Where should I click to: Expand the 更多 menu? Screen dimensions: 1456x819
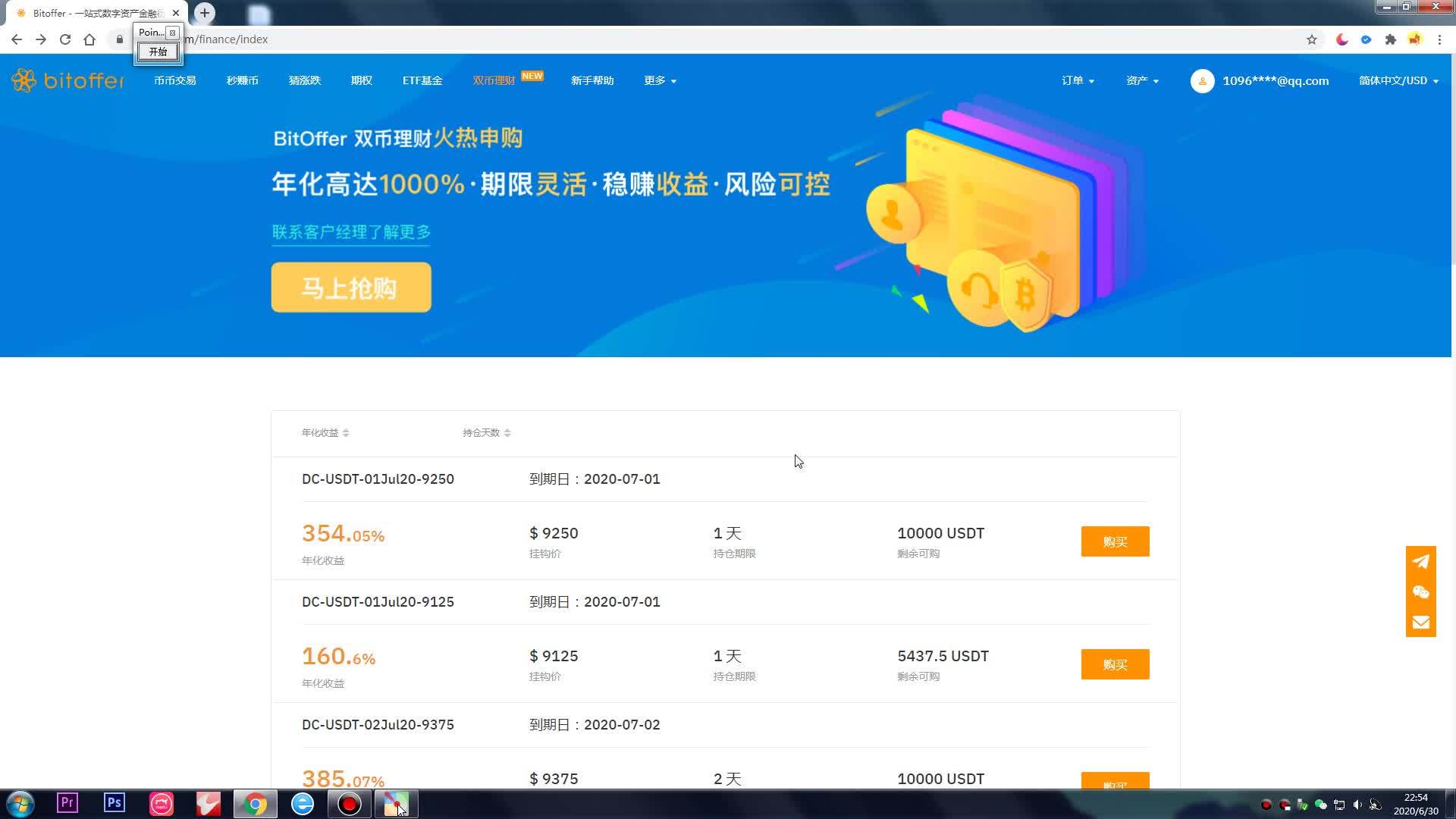(x=661, y=80)
